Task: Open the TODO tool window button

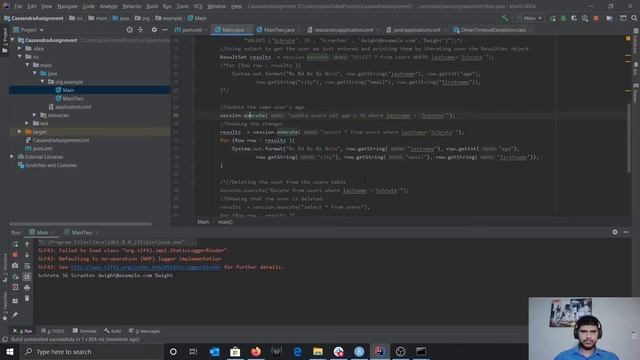Action: 53,331
